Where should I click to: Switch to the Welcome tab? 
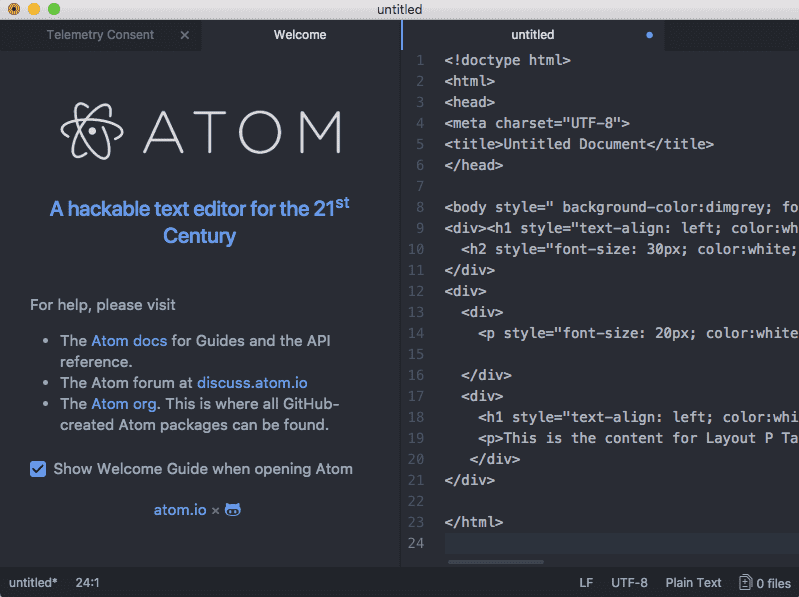click(x=300, y=35)
